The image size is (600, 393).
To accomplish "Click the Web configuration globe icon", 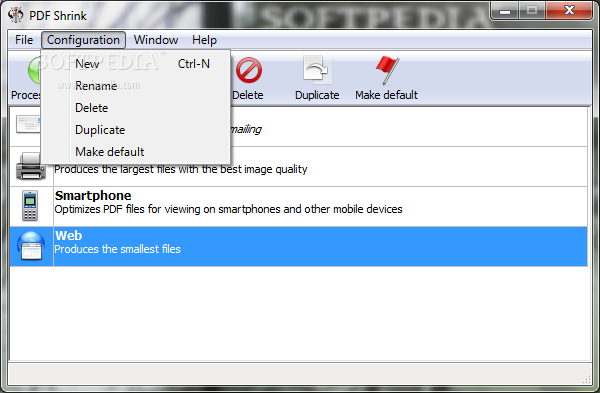I will (31, 246).
